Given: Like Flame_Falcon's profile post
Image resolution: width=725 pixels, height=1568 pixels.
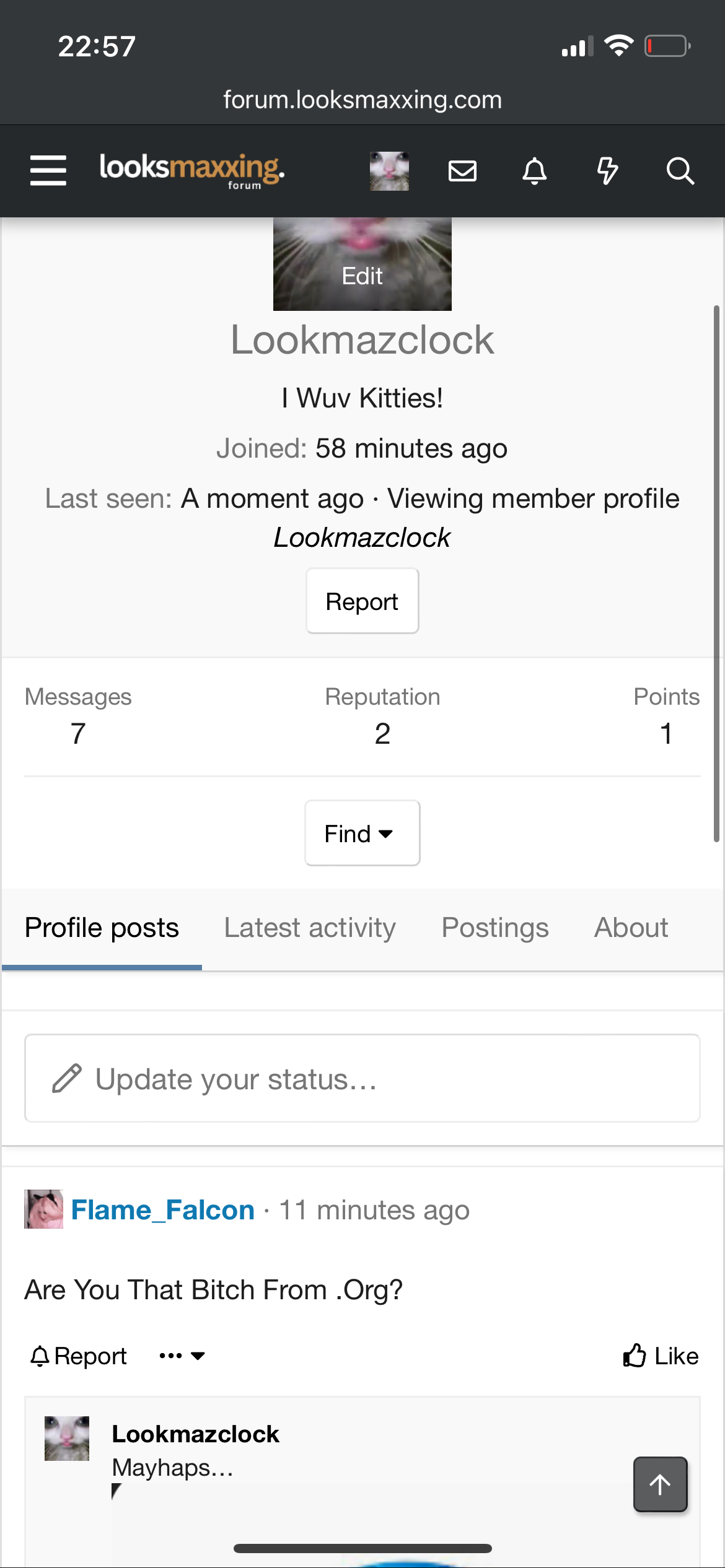Looking at the screenshot, I should pyautogui.click(x=661, y=1356).
